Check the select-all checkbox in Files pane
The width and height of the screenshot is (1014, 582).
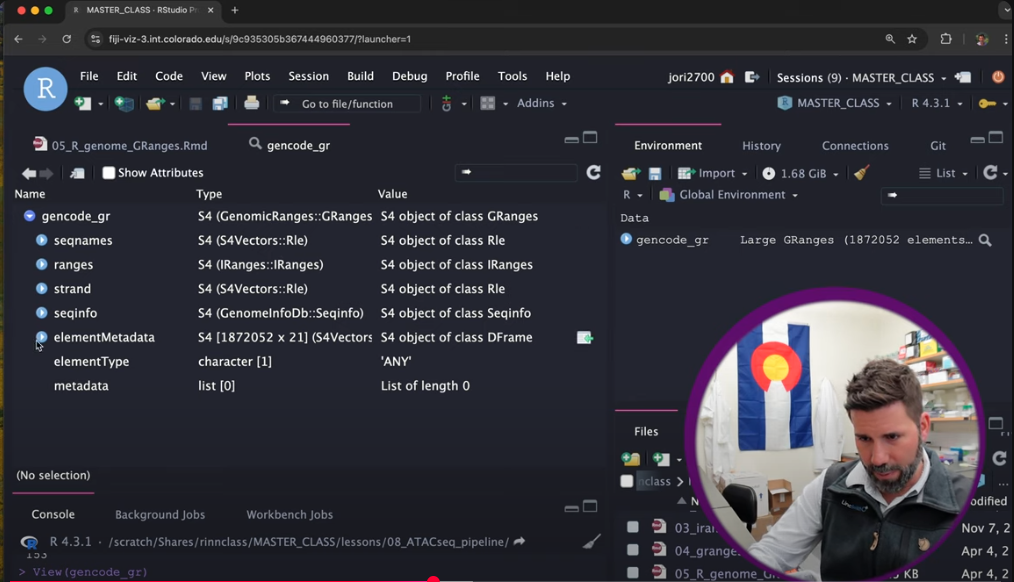pos(627,481)
